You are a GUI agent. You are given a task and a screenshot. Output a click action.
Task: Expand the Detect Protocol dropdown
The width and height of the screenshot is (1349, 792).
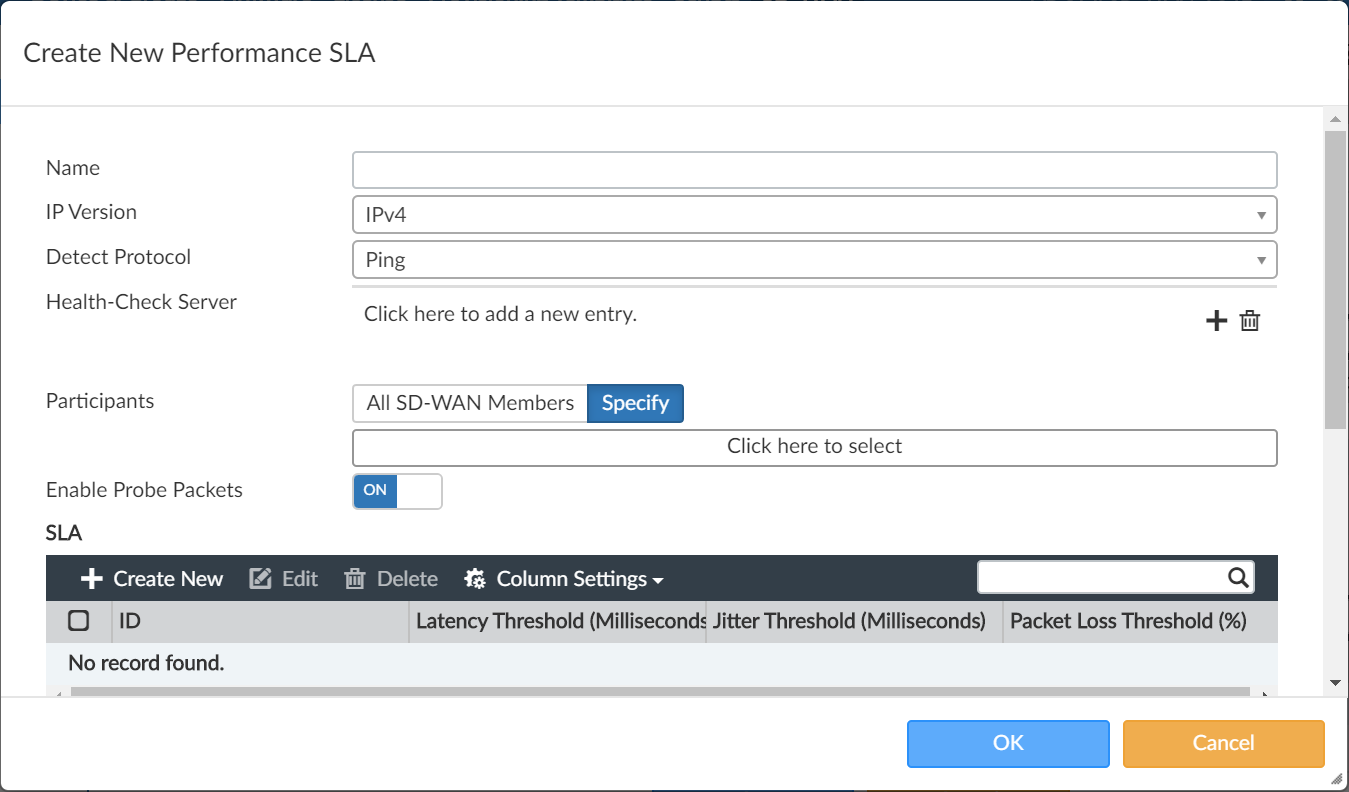click(x=814, y=260)
